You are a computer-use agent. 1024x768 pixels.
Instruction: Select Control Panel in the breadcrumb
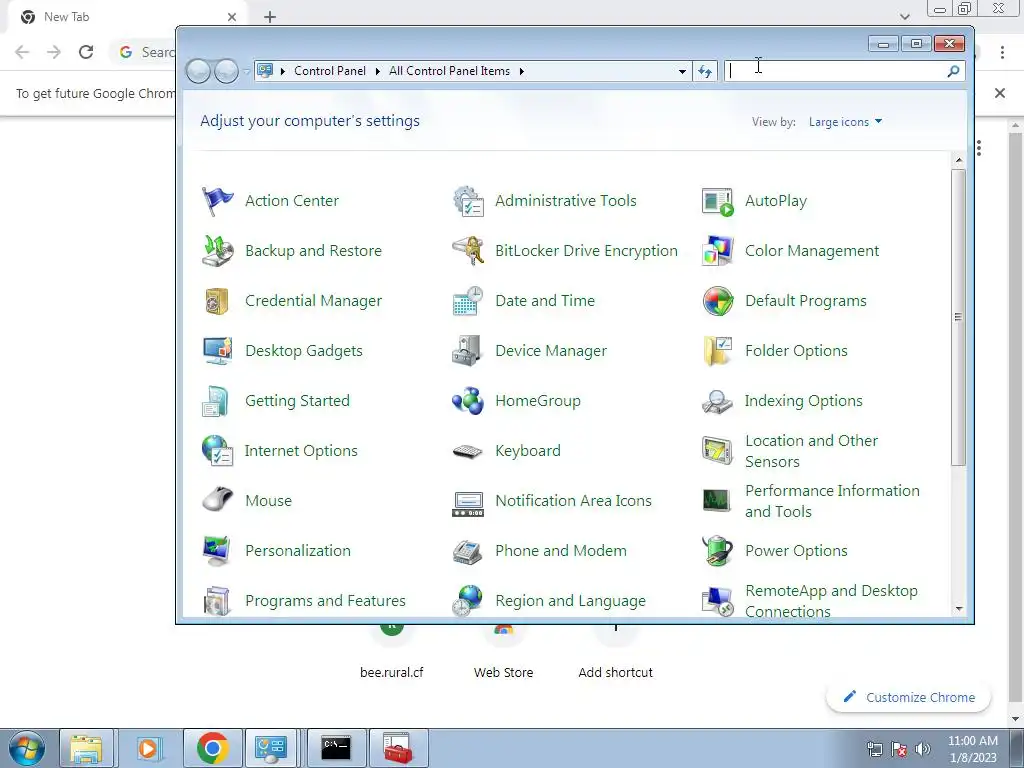(330, 71)
